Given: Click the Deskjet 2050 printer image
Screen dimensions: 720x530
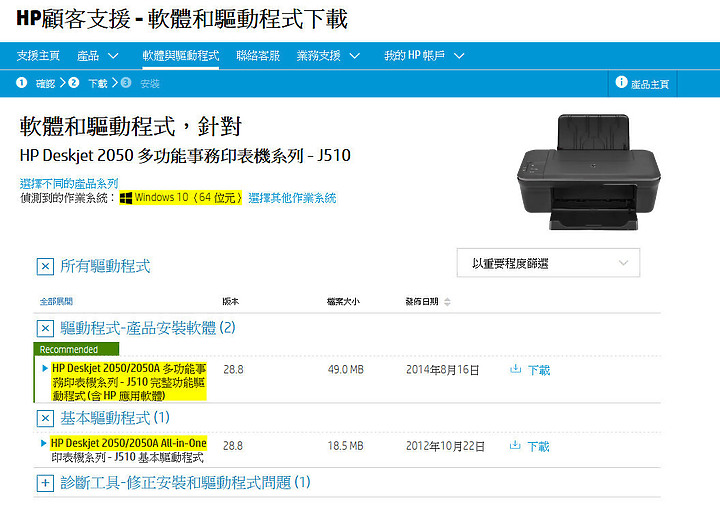Looking at the screenshot, I should (x=589, y=172).
